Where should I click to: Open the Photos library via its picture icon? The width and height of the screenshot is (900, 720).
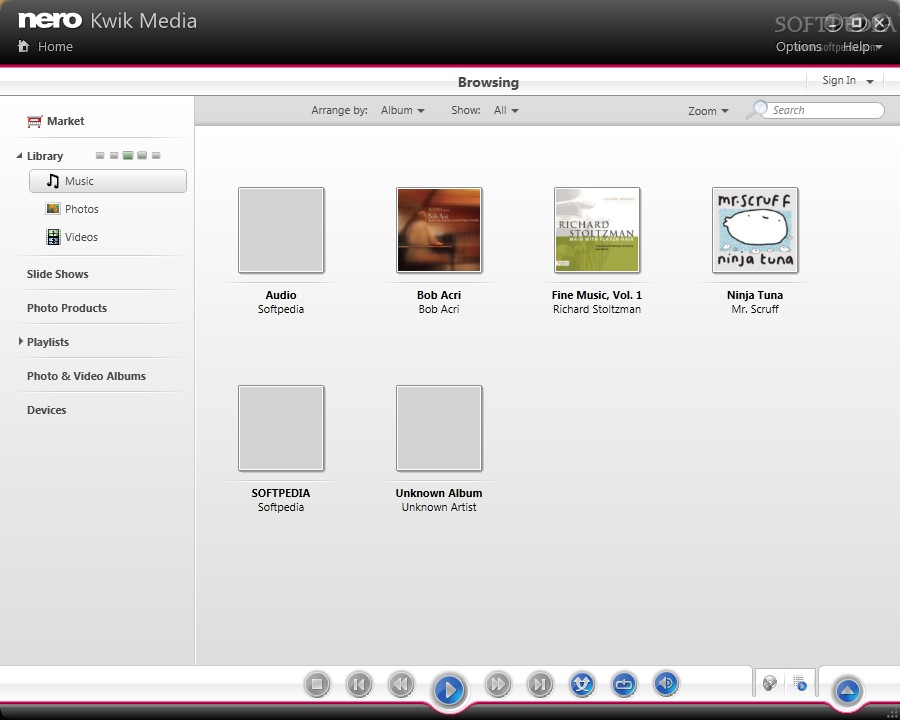[x=53, y=208]
